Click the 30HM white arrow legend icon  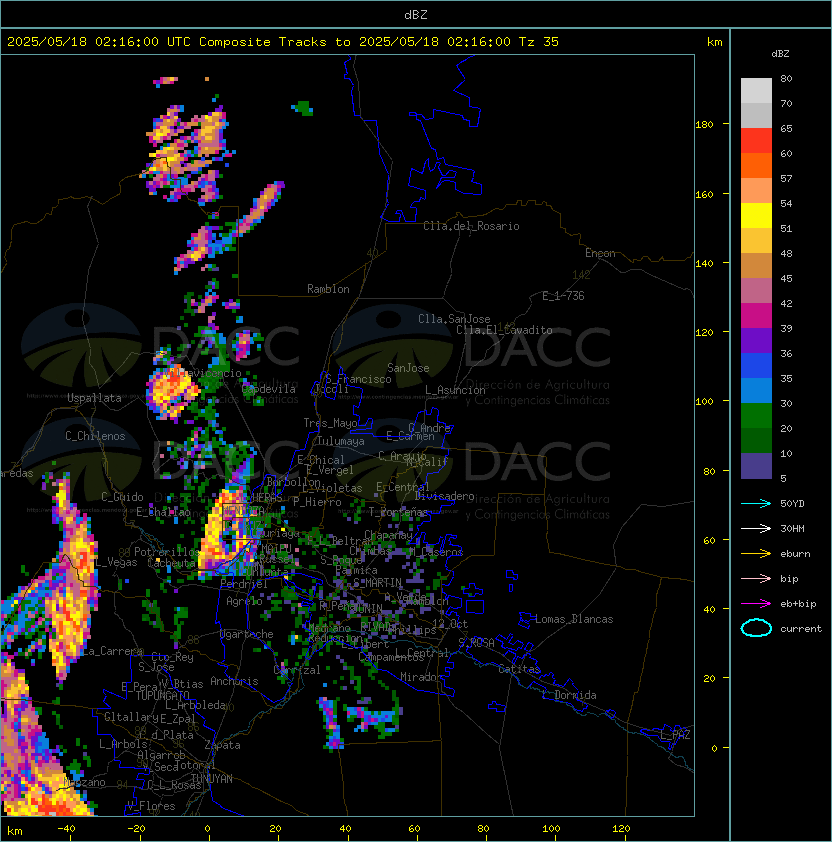(x=756, y=528)
